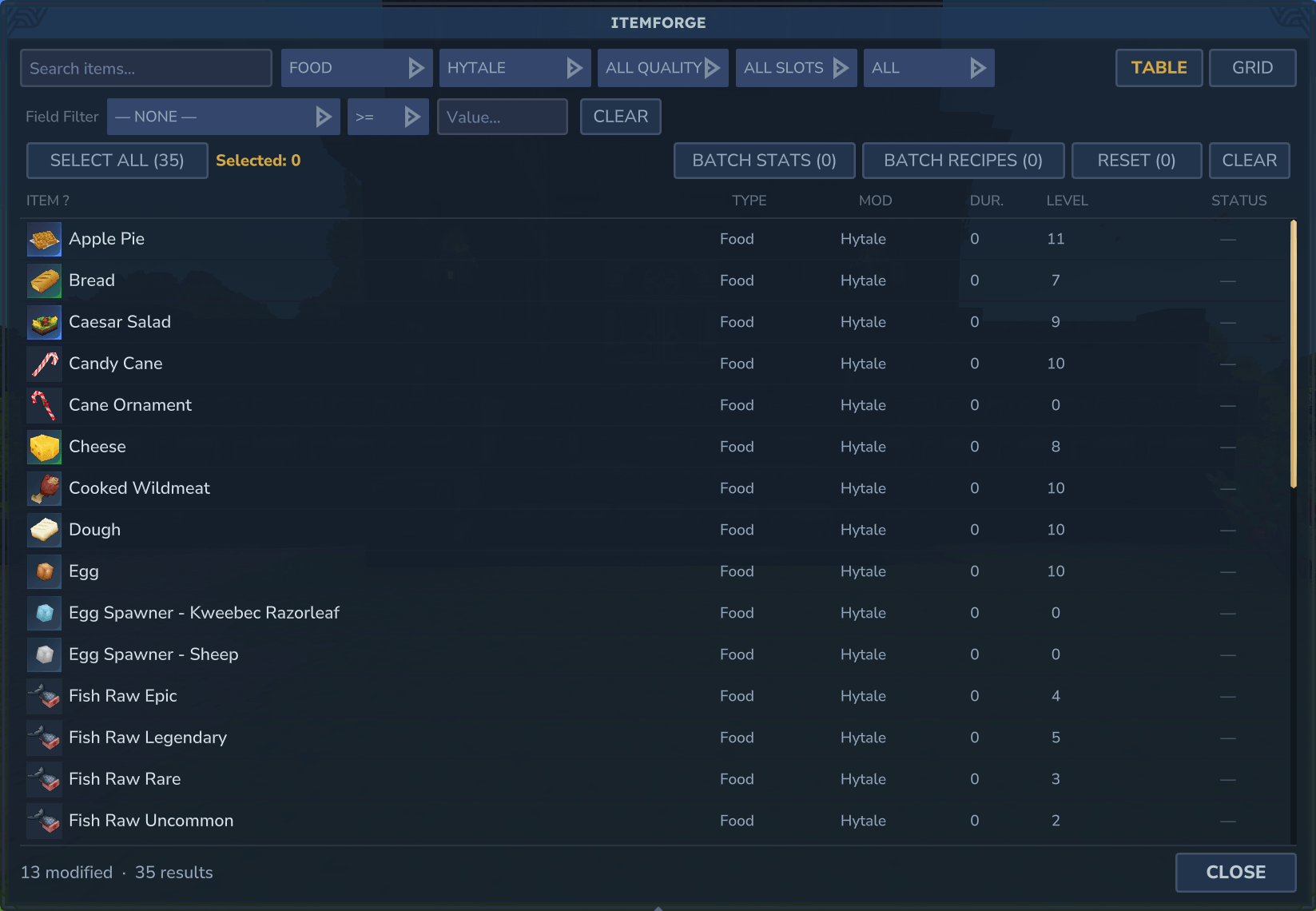
Task: Click the Fish Raw Legendary icon
Action: click(x=44, y=738)
